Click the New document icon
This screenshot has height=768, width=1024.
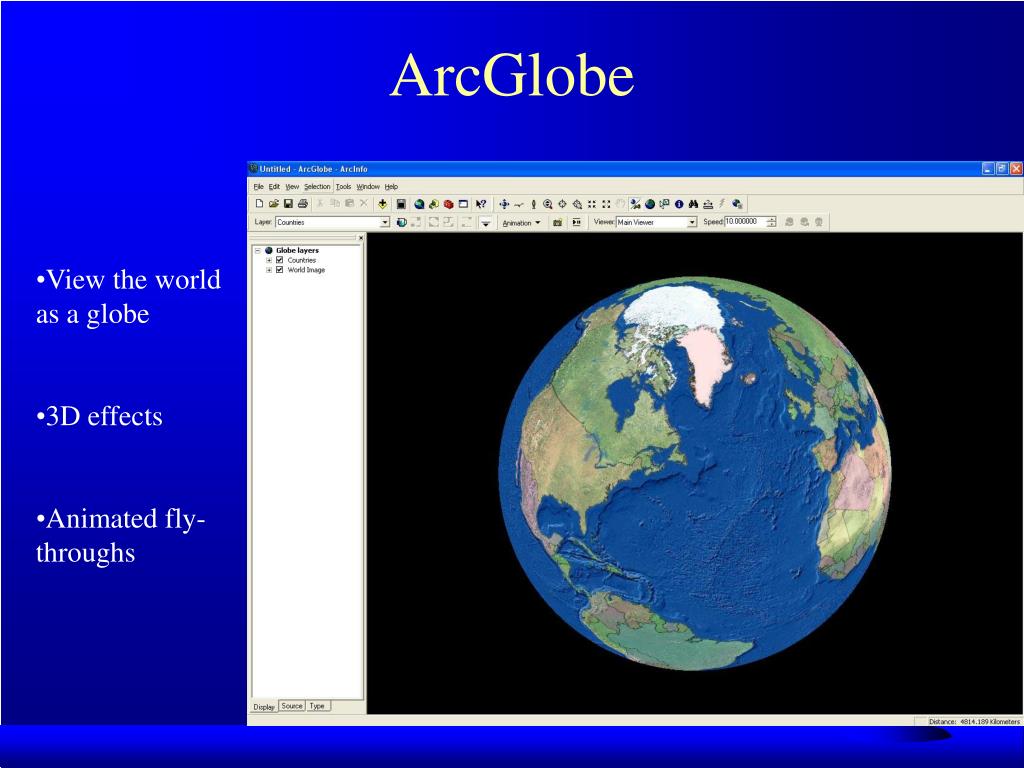tap(259, 204)
